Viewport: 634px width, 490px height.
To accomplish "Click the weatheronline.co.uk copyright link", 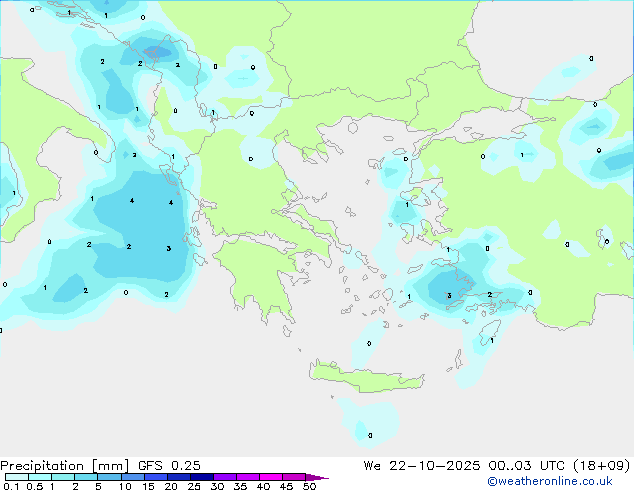I will point(549,481).
